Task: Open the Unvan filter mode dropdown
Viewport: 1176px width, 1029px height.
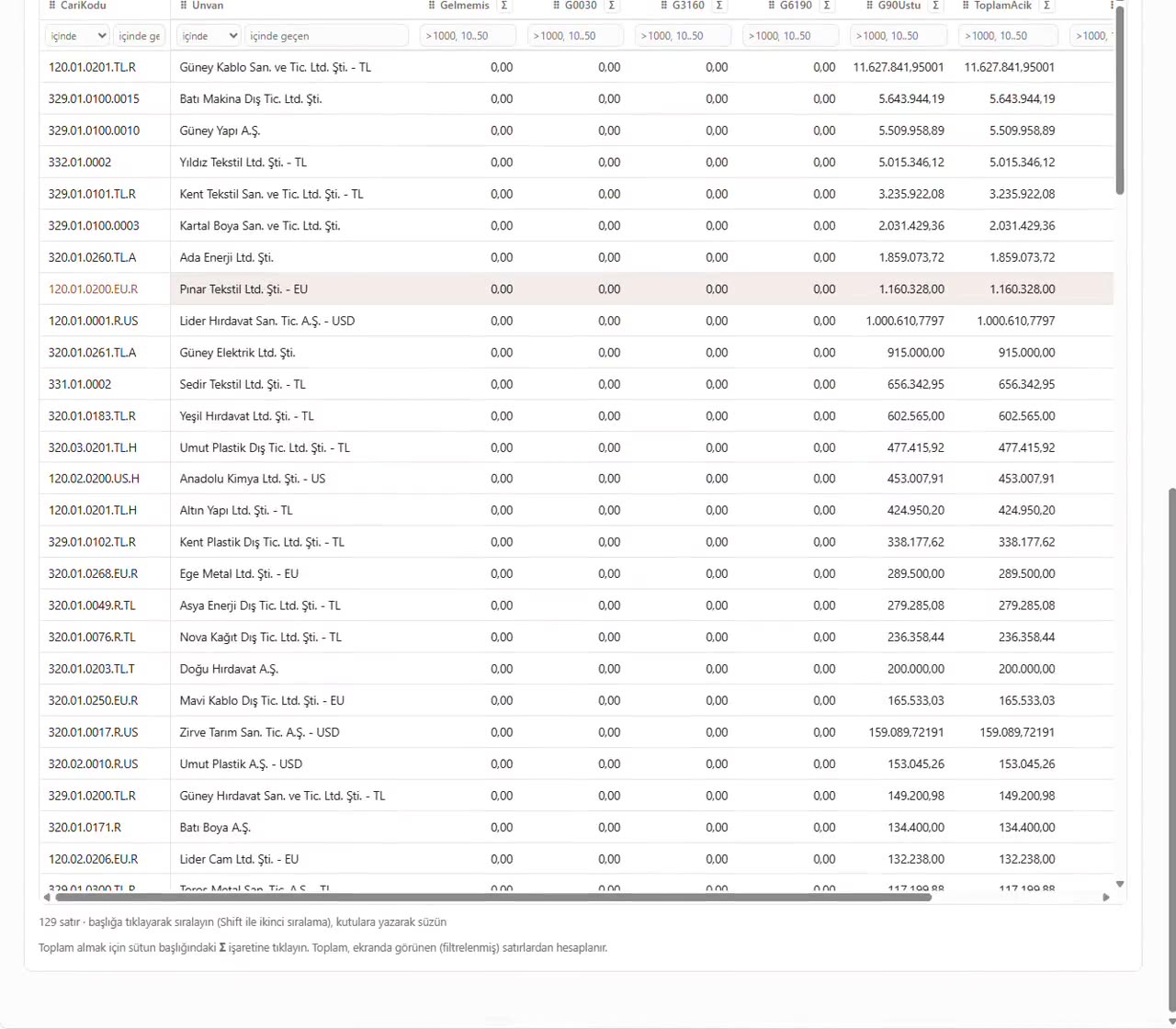Action: tap(209, 36)
